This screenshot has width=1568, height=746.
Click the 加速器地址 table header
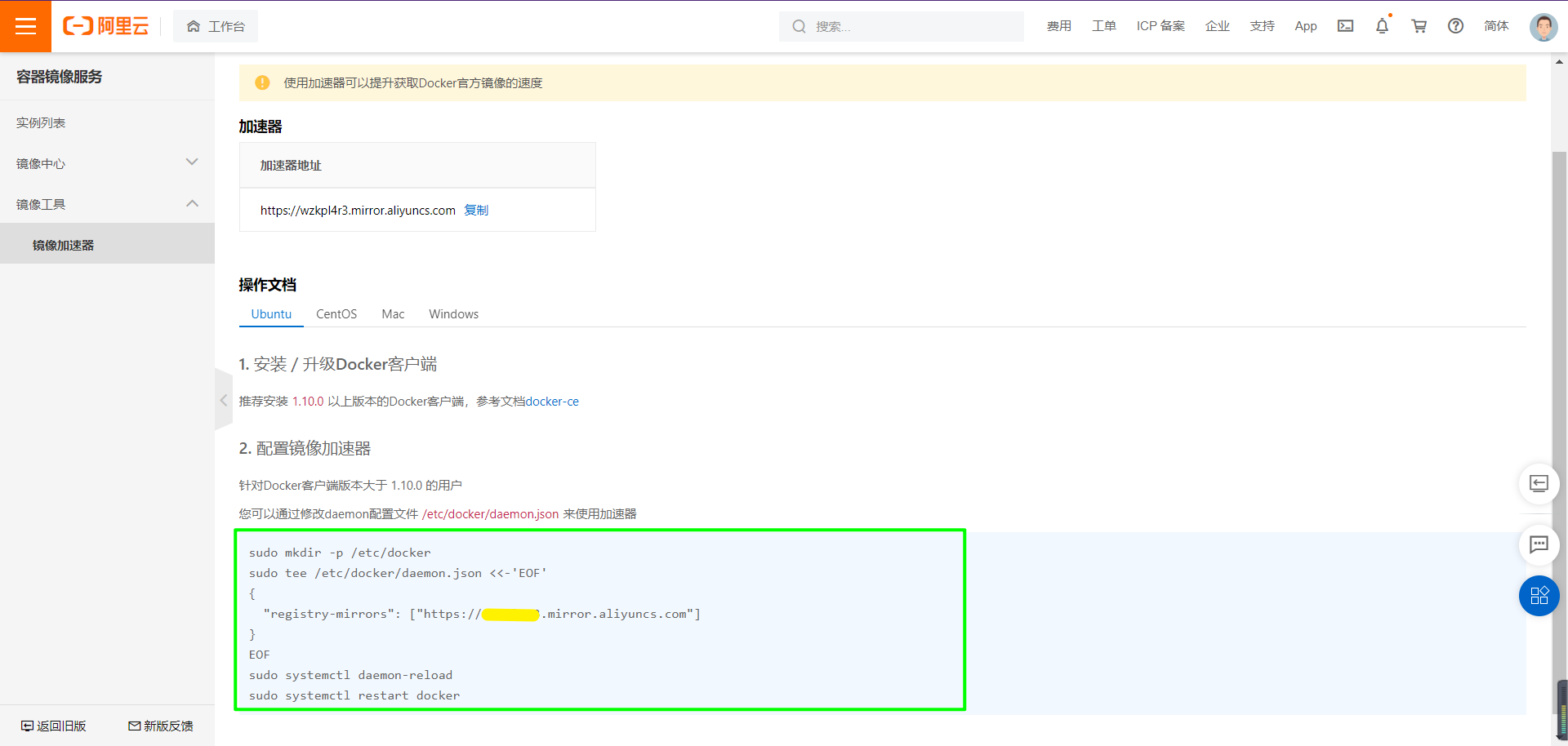click(417, 165)
